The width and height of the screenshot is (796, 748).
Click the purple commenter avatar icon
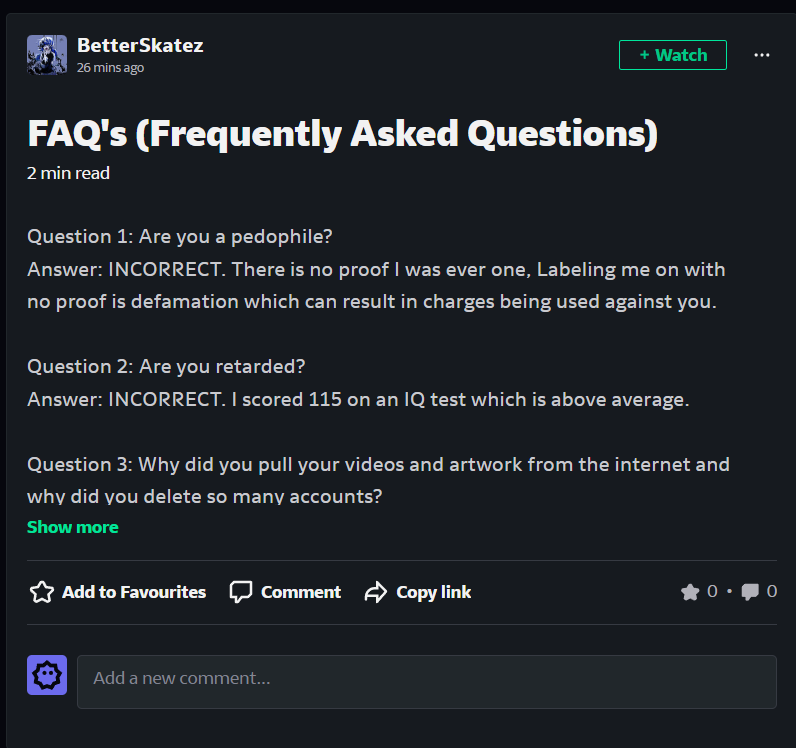(47, 675)
